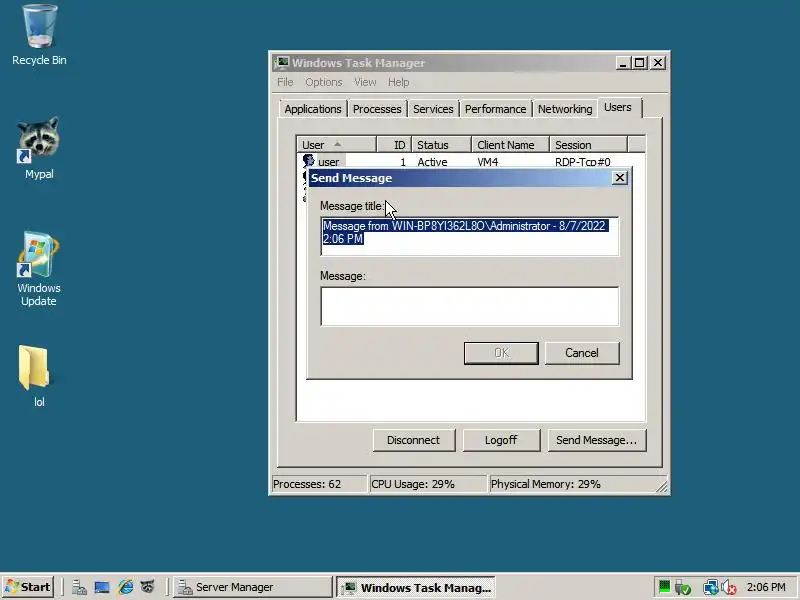The height and width of the screenshot is (600, 800).
Task: Open the network tray icon
Action: (x=710, y=588)
